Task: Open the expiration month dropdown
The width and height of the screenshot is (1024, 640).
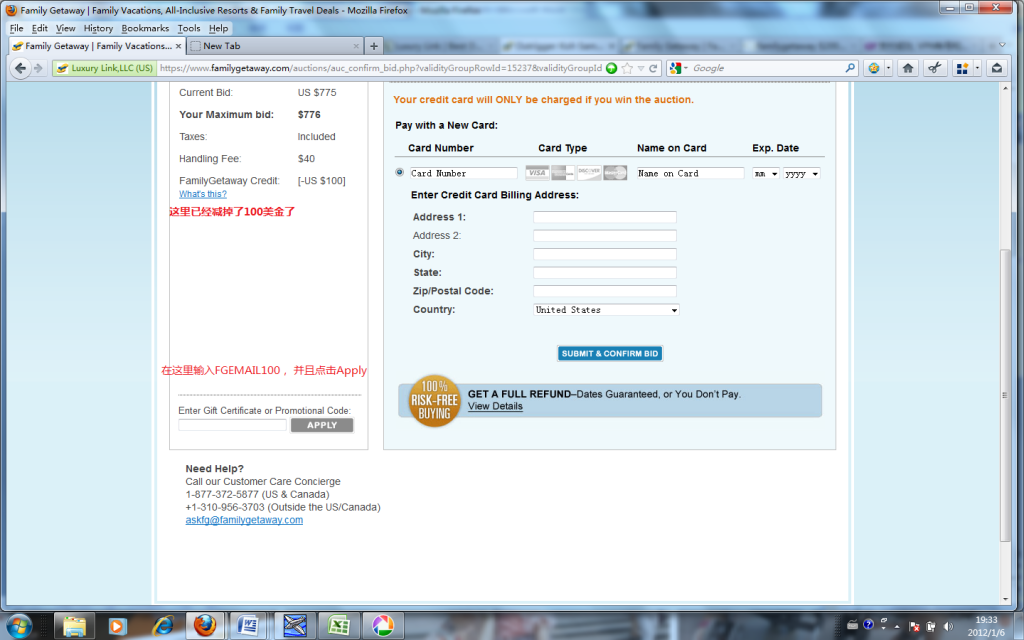Action: (765, 174)
